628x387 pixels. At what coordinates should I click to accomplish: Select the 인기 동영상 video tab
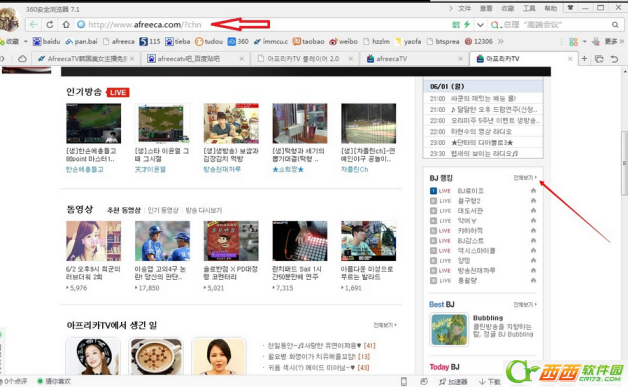point(163,210)
